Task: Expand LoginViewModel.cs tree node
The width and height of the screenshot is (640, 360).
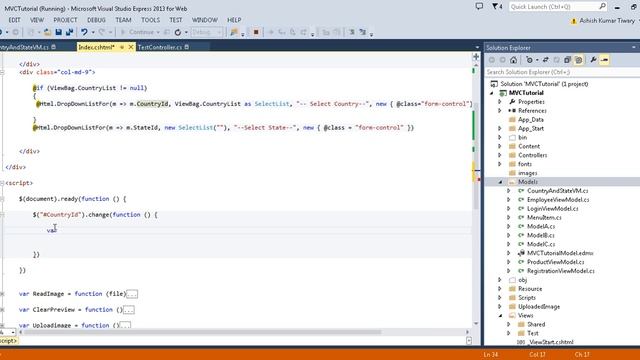Action: (509, 209)
